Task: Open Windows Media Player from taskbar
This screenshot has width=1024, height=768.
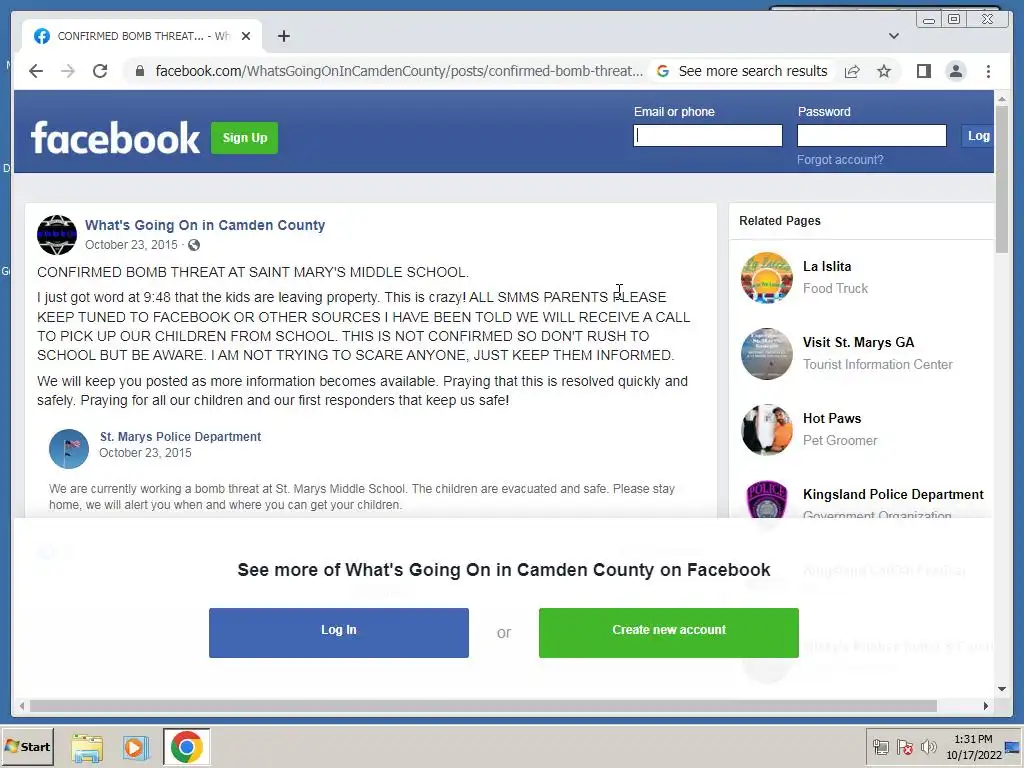Action: click(x=136, y=747)
